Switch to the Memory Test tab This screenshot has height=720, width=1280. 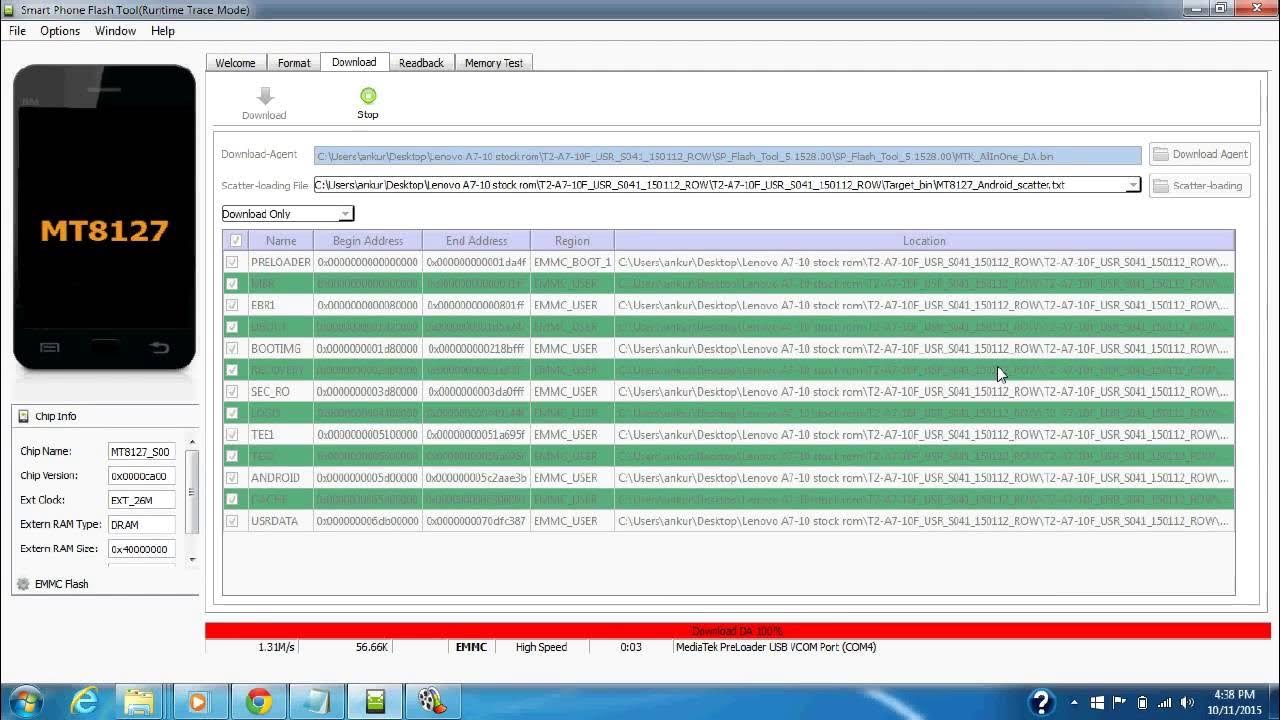tap(494, 63)
